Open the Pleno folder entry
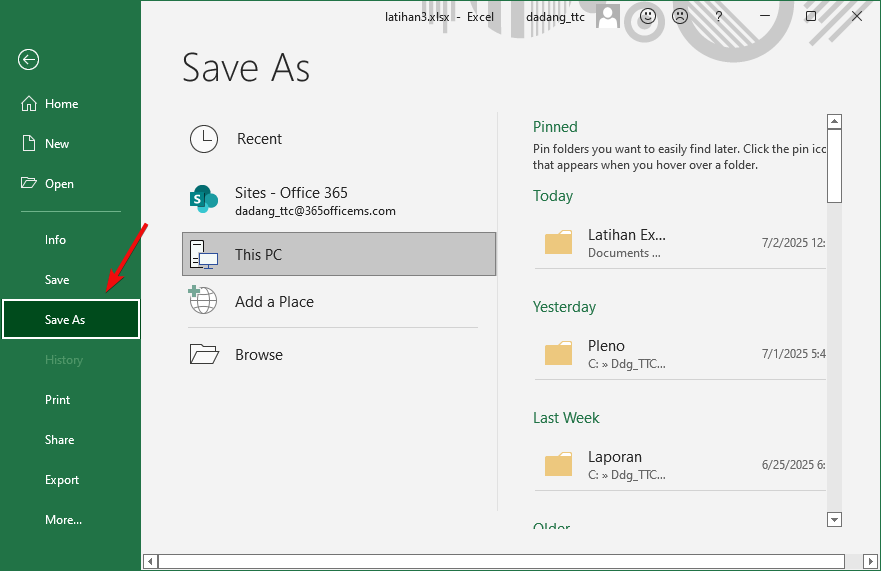 680,354
